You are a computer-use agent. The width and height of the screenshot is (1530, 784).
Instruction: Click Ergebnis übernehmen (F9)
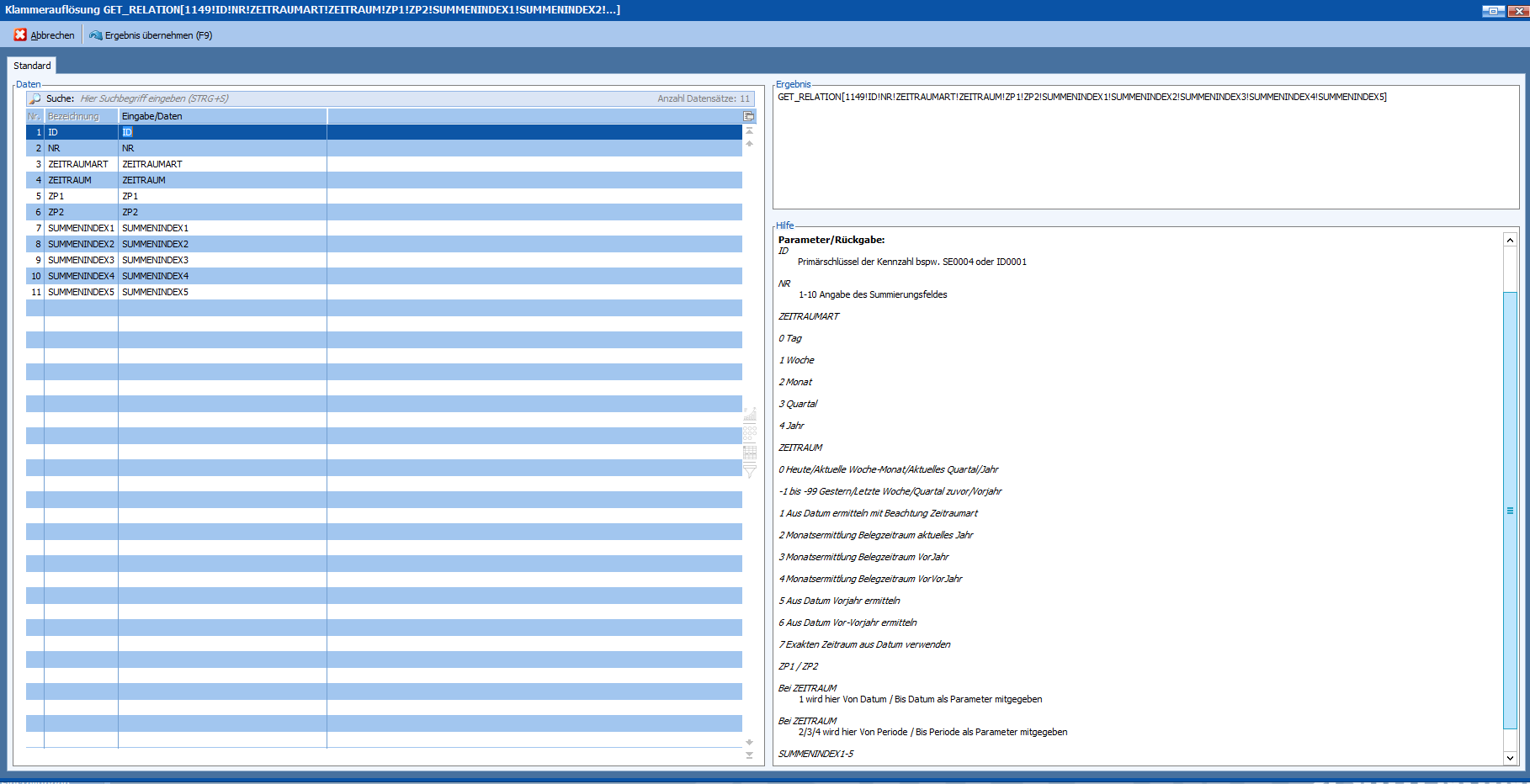[x=151, y=35]
